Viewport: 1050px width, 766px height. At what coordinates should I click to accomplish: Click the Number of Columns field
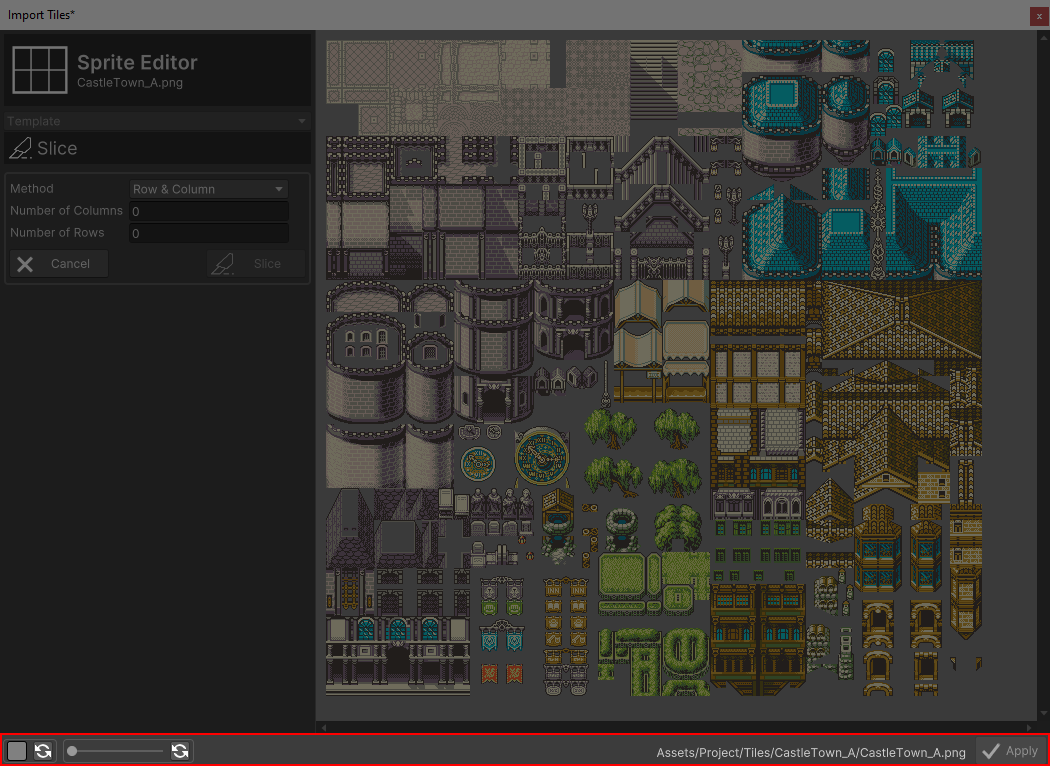(x=209, y=212)
